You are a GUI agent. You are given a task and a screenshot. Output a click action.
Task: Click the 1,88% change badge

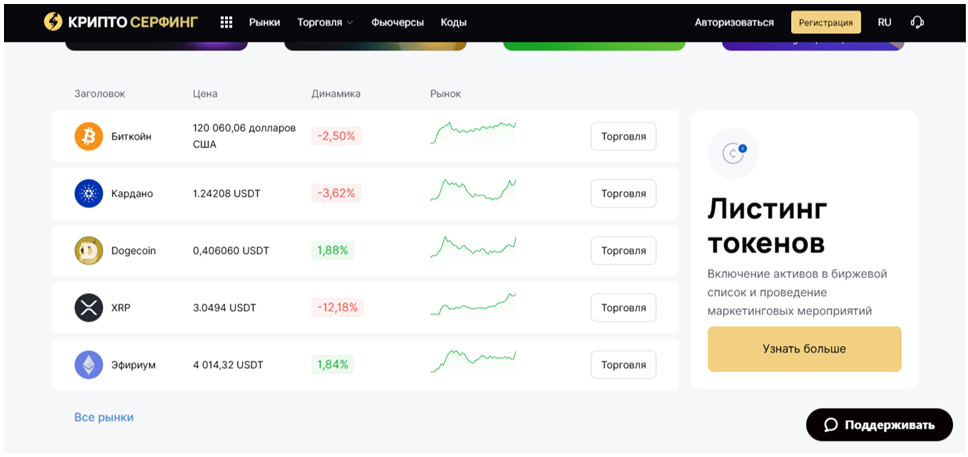point(333,251)
